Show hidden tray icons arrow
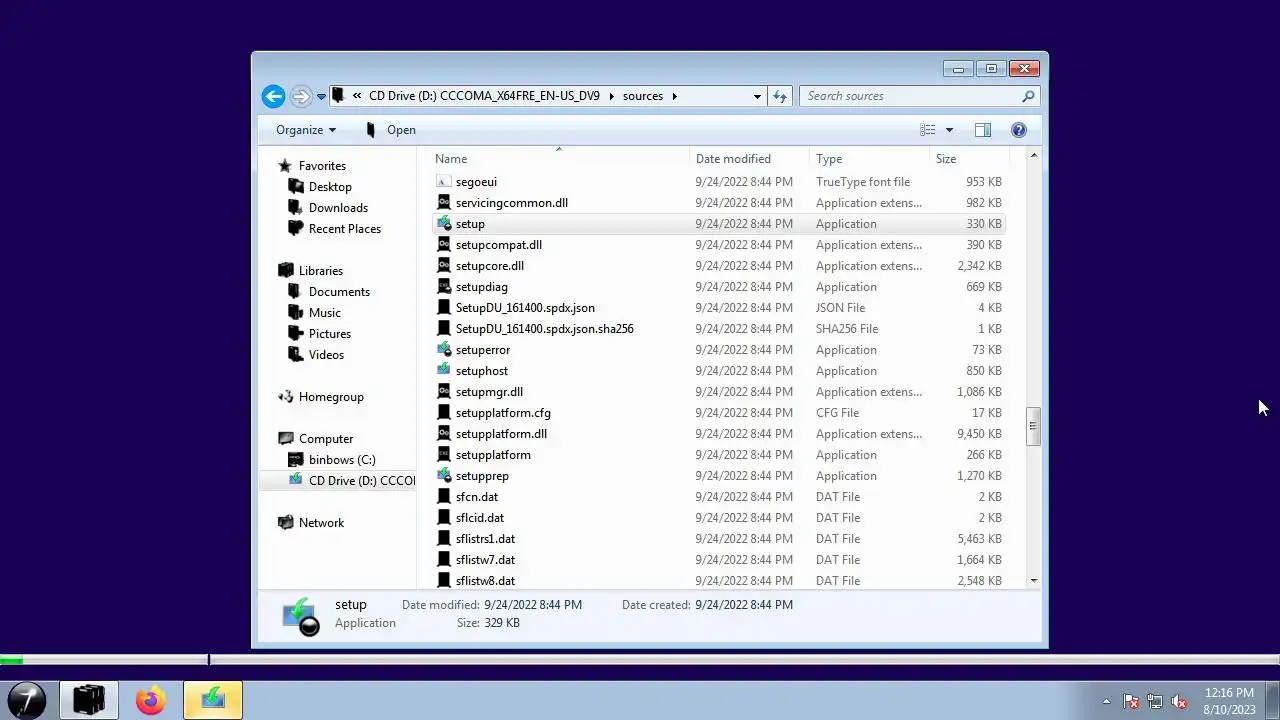 tap(1106, 701)
